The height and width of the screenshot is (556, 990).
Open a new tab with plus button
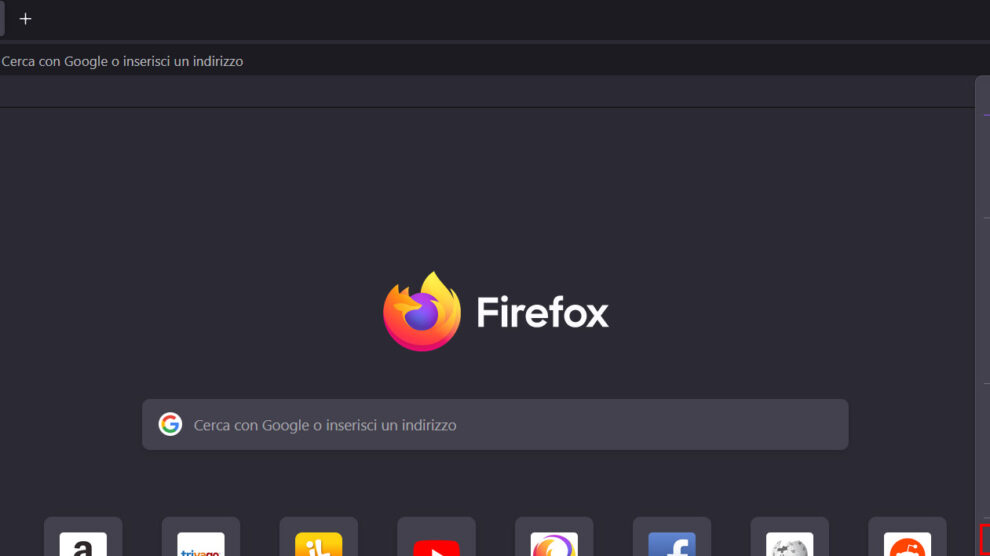[x=25, y=19]
